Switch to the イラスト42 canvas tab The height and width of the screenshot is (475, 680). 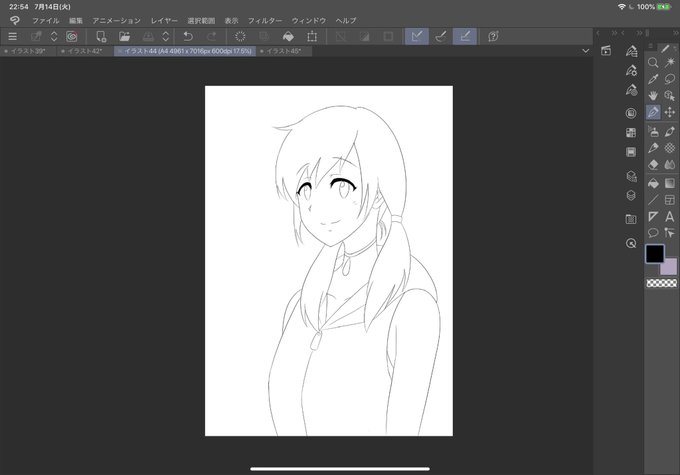(x=85, y=51)
